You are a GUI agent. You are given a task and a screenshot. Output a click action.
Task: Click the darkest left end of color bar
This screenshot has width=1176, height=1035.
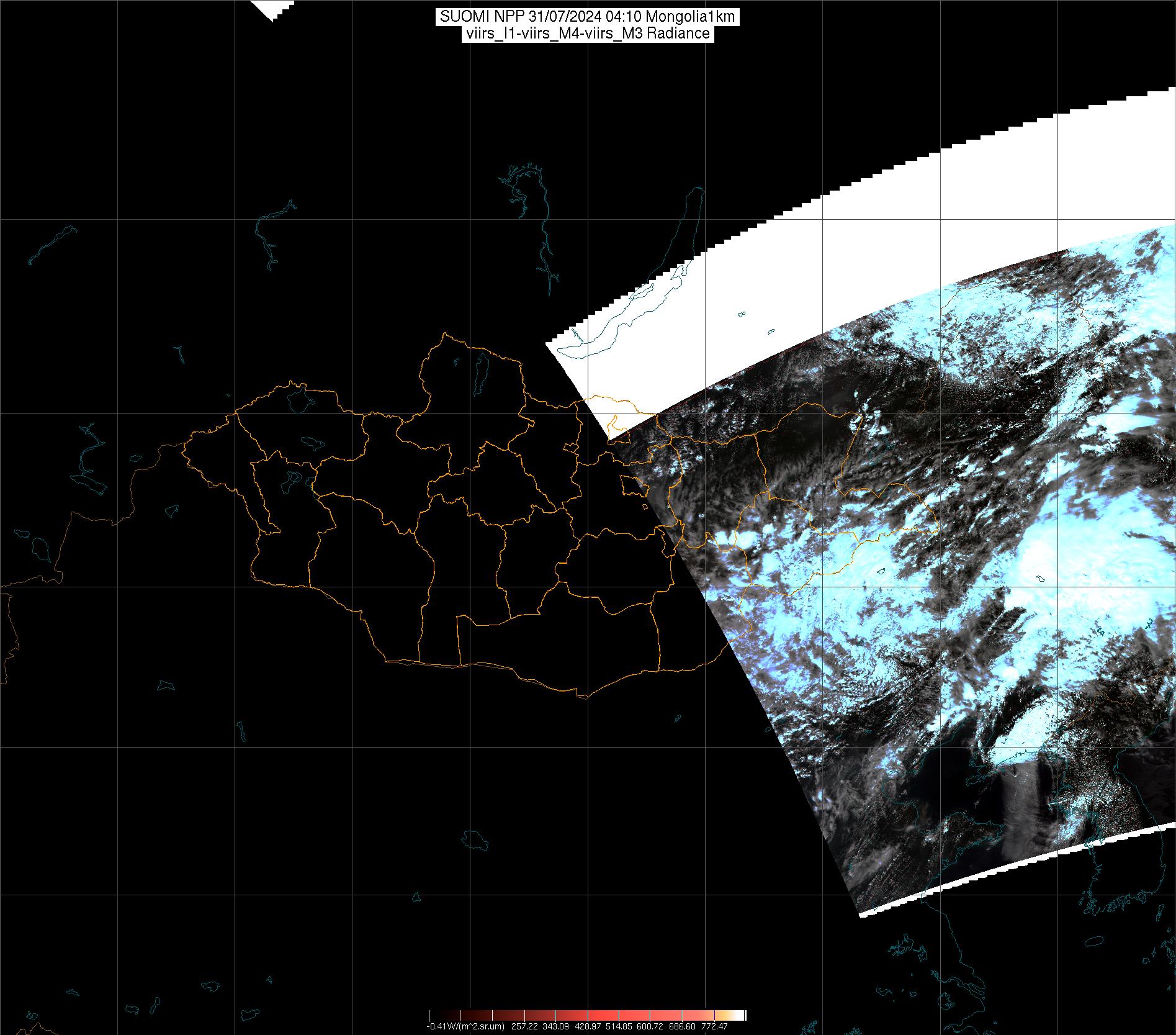(432, 1015)
